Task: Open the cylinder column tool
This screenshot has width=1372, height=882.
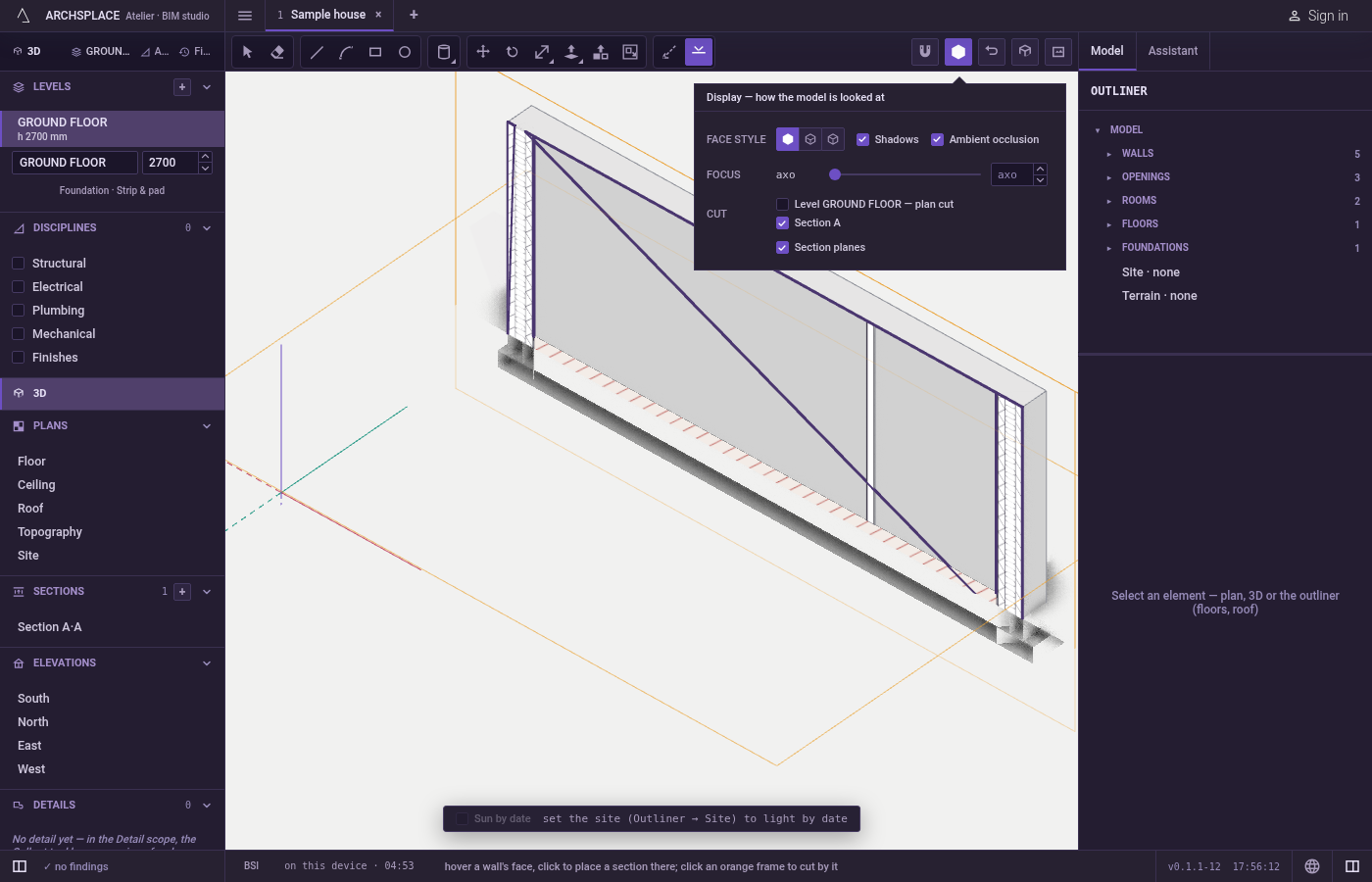Action: pos(444,52)
